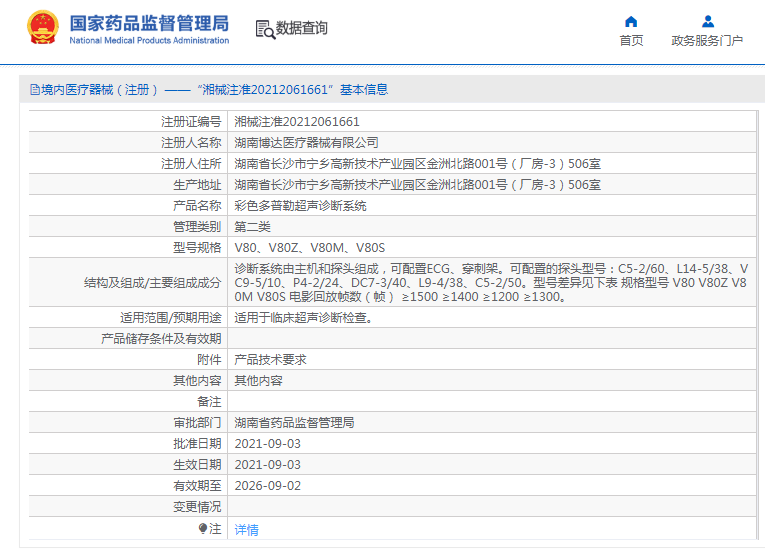Go to 政务服务门户 navigation item
Screen dimensions: 765x554
[x=707, y=41]
